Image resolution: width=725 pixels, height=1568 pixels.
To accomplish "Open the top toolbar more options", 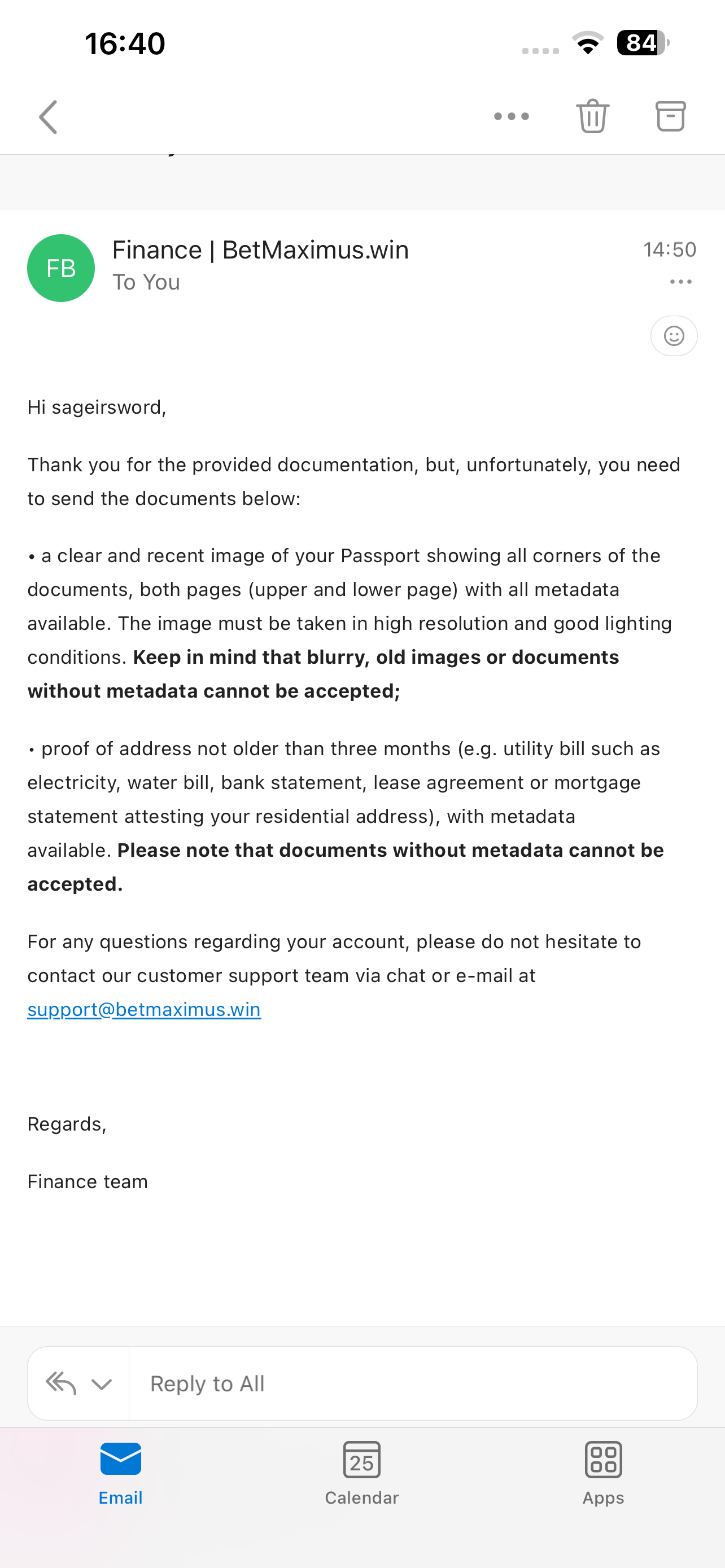I will point(512,116).
